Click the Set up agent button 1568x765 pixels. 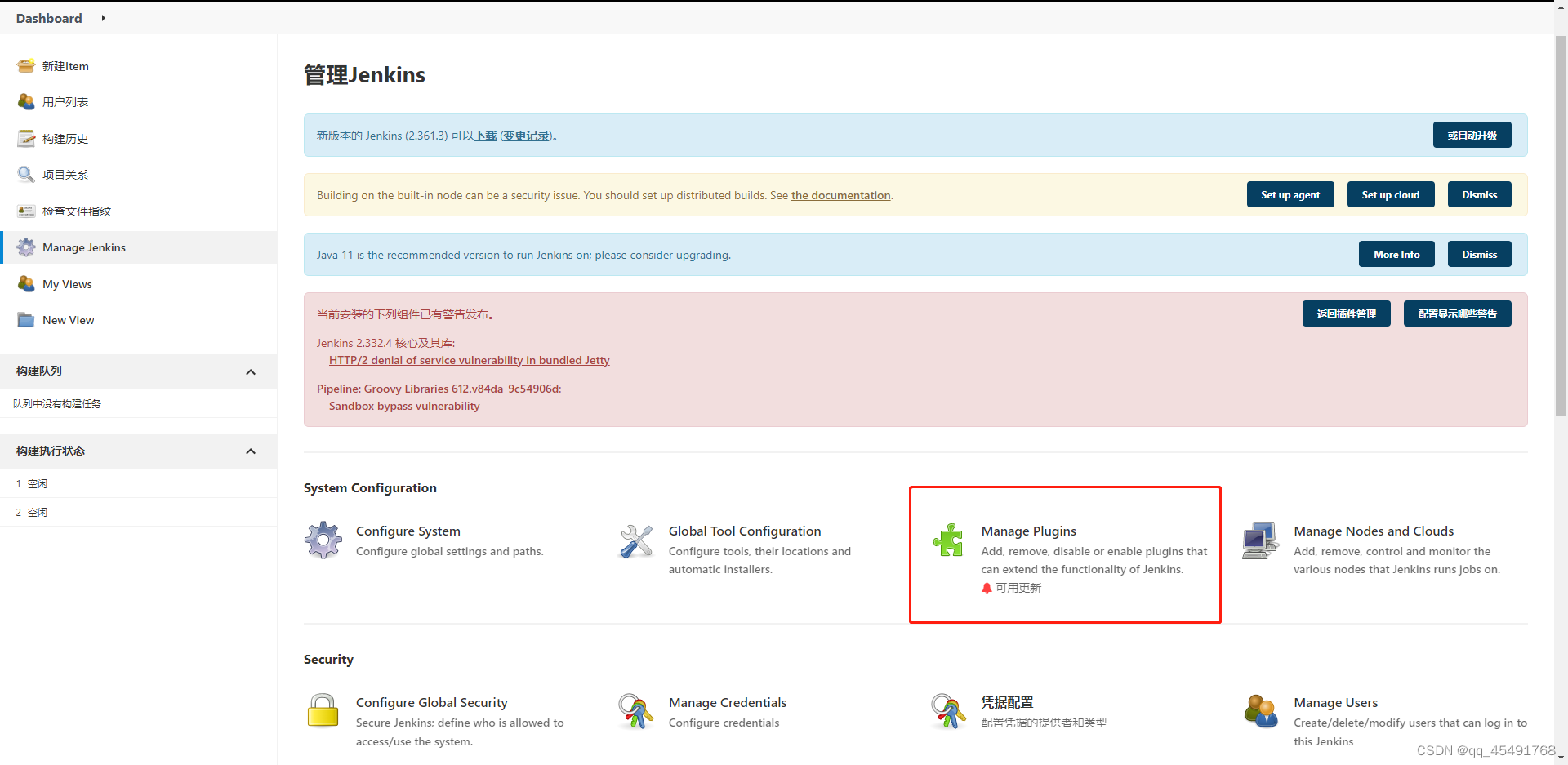tap(1290, 195)
